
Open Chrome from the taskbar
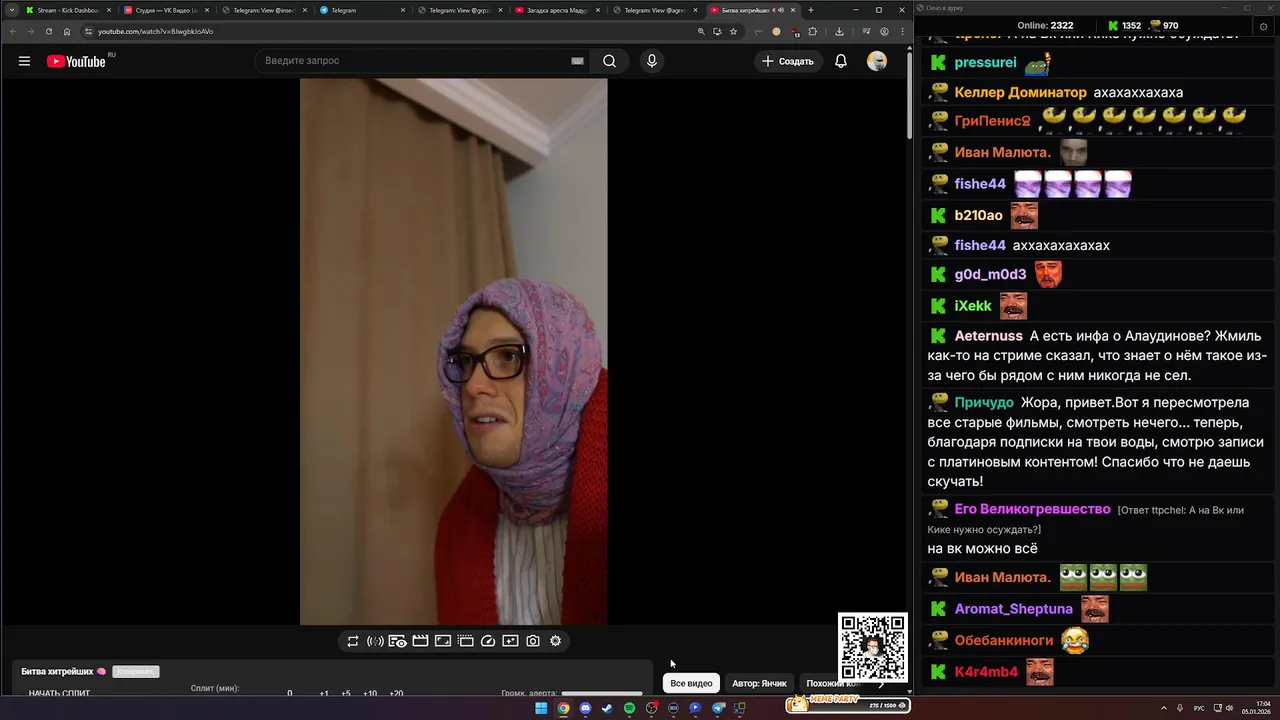click(x=563, y=708)
